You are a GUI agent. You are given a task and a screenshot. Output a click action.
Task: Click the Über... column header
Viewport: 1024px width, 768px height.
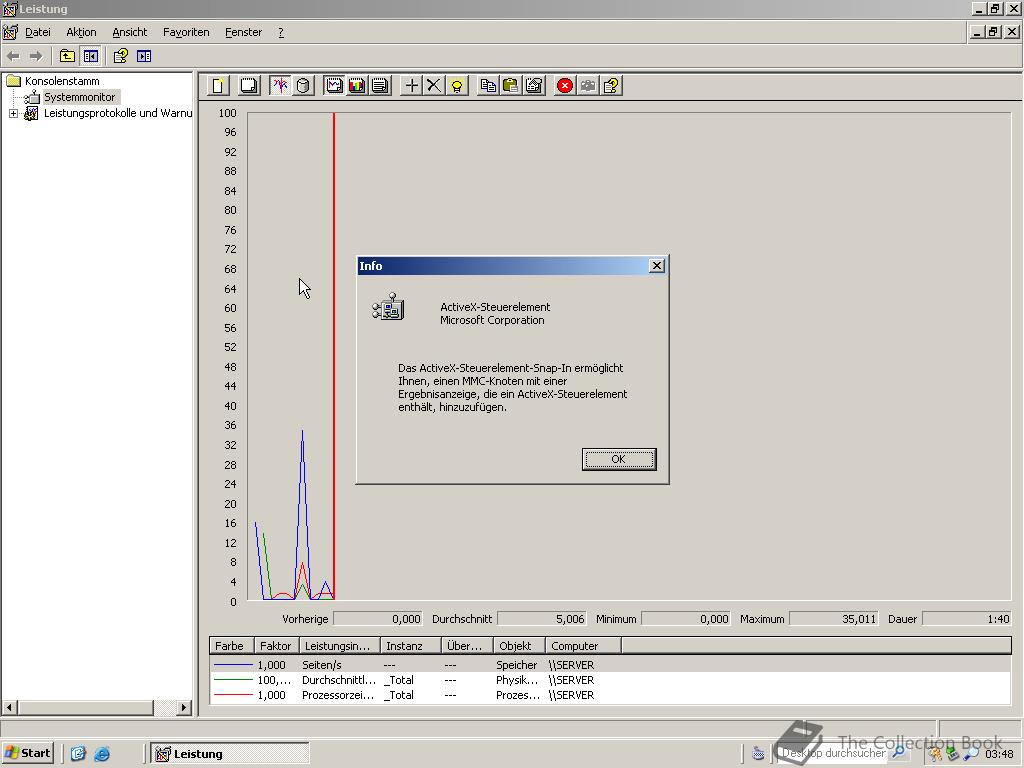[467, 646]
